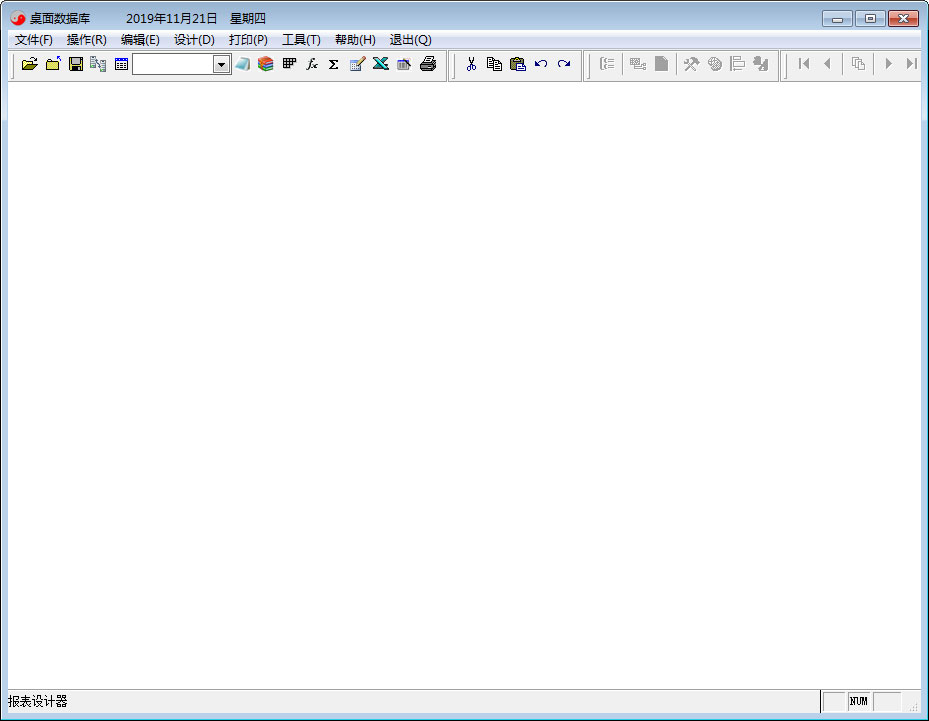
Task: Expand the toolbar combo box dropdown arrow
Action: coord(221,65)
